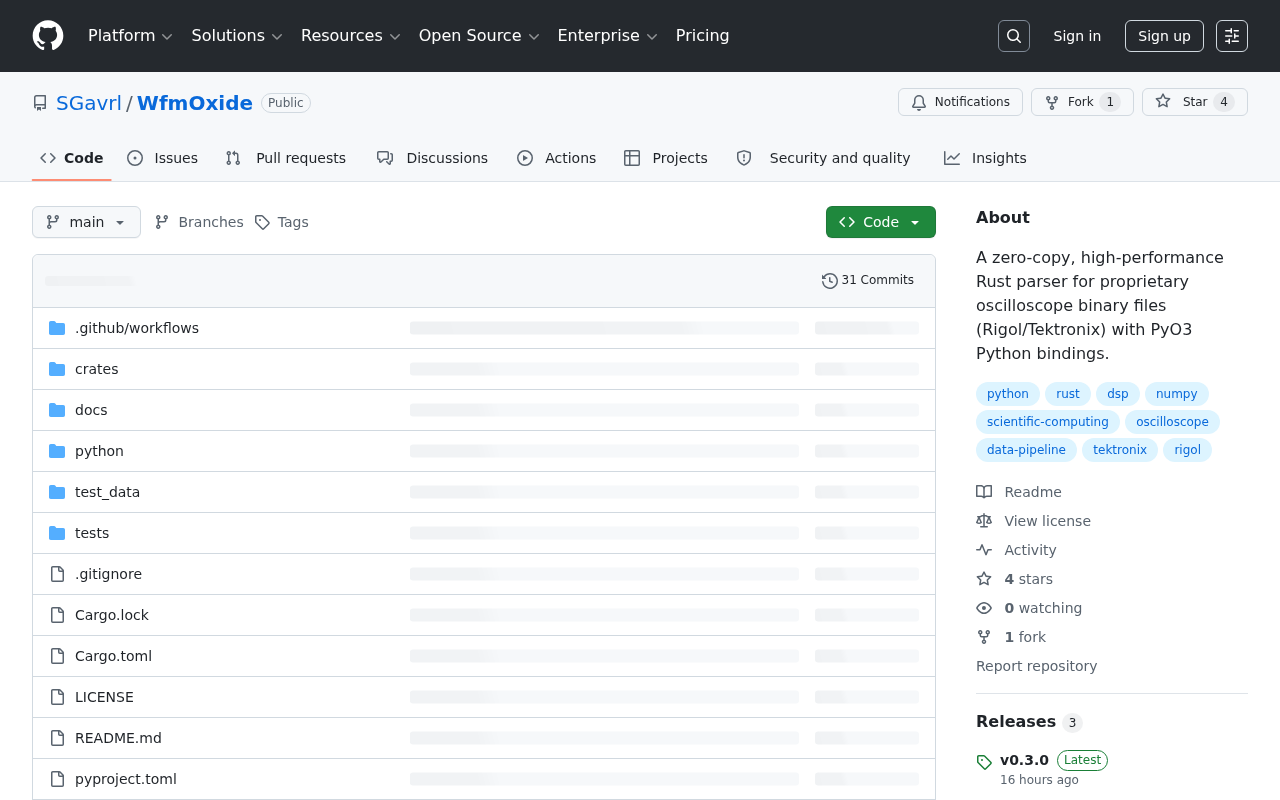Expand the Platform menu
This screenshot has width=1280, height=800.
(130, 36)
